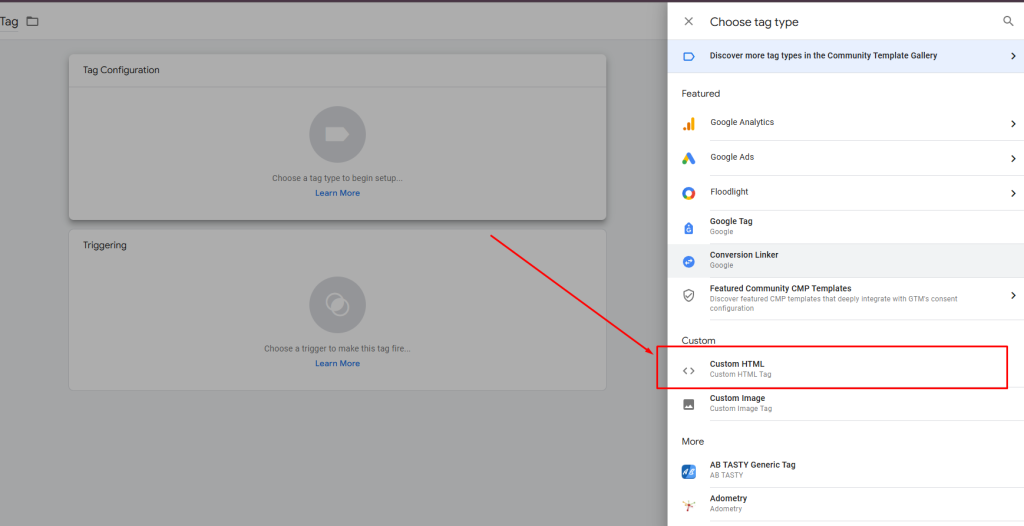1024x526 pixels.
Task: Click the Google Tag icon
Action: pyautogui.click(x=688, y=227)
